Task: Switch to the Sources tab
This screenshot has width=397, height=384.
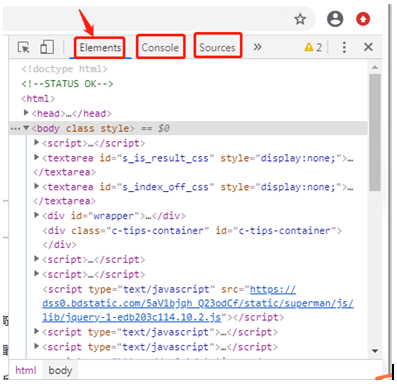Action: coord(217,47)
